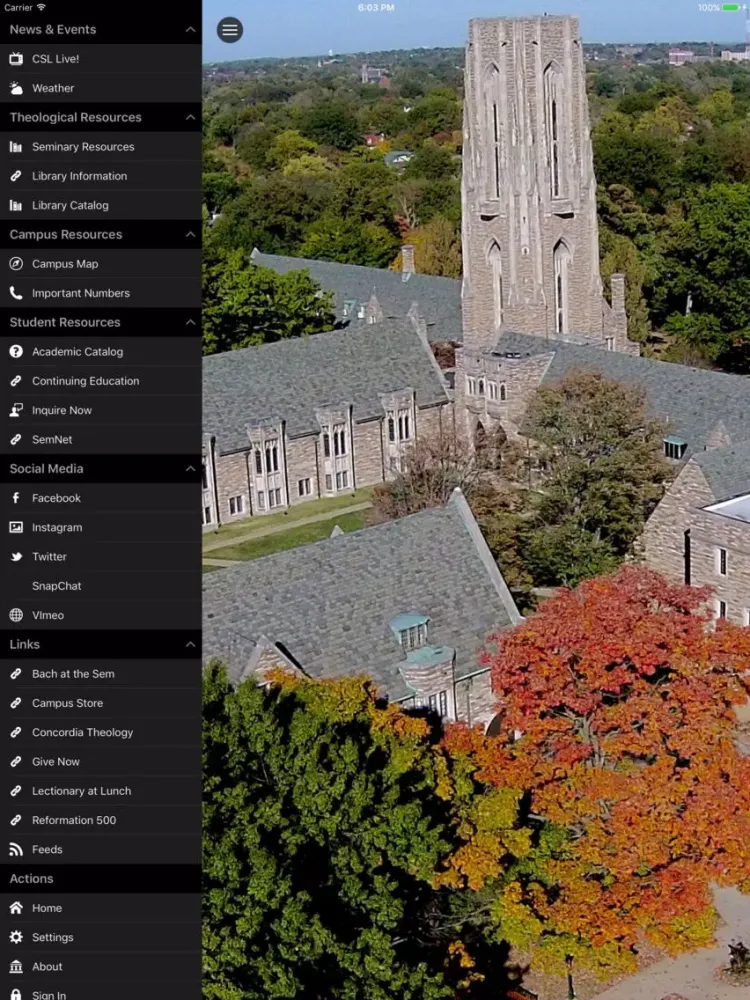The width and height of the screenshot is (750, 1000).
Task: Click the Lectionary at Lunch link icon
Action: 16,791
